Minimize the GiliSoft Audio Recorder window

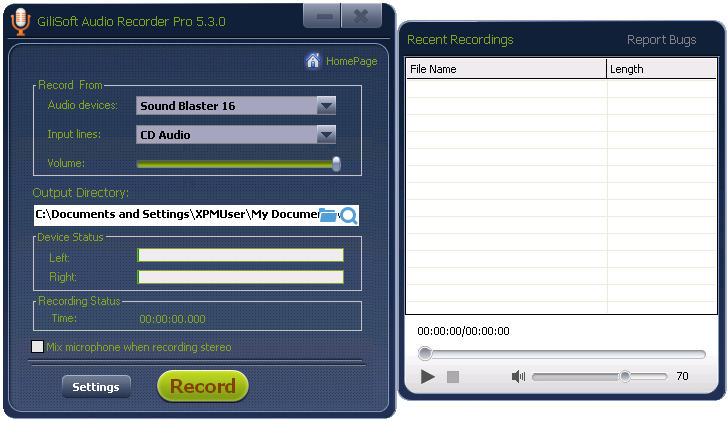[322, 16]
